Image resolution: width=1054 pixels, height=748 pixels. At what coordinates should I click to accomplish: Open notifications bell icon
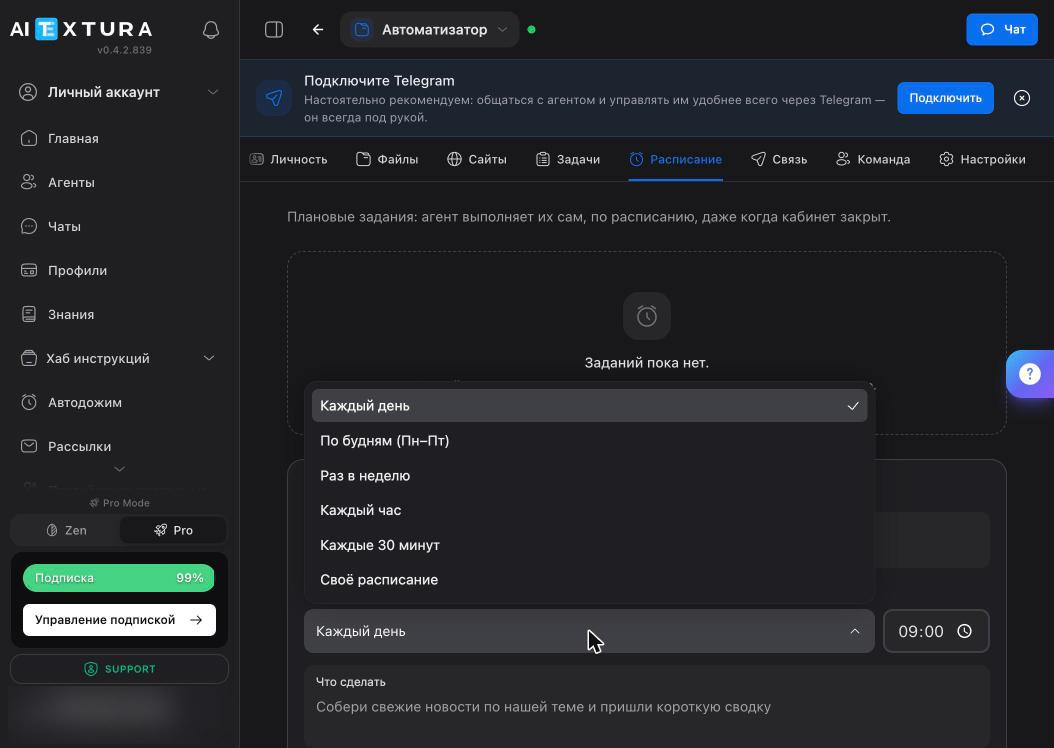pos(210,30)
